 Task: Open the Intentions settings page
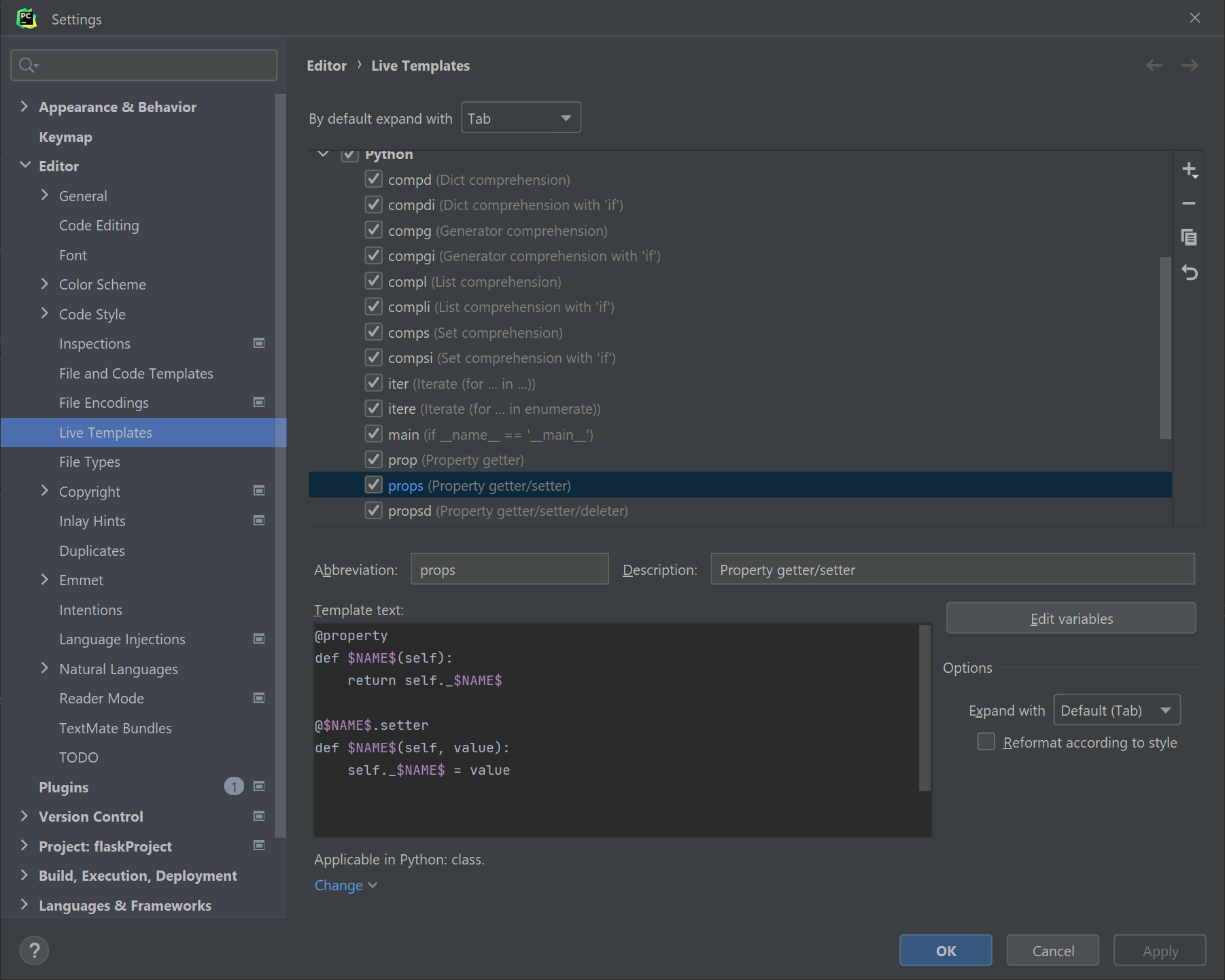click(90, 610)
